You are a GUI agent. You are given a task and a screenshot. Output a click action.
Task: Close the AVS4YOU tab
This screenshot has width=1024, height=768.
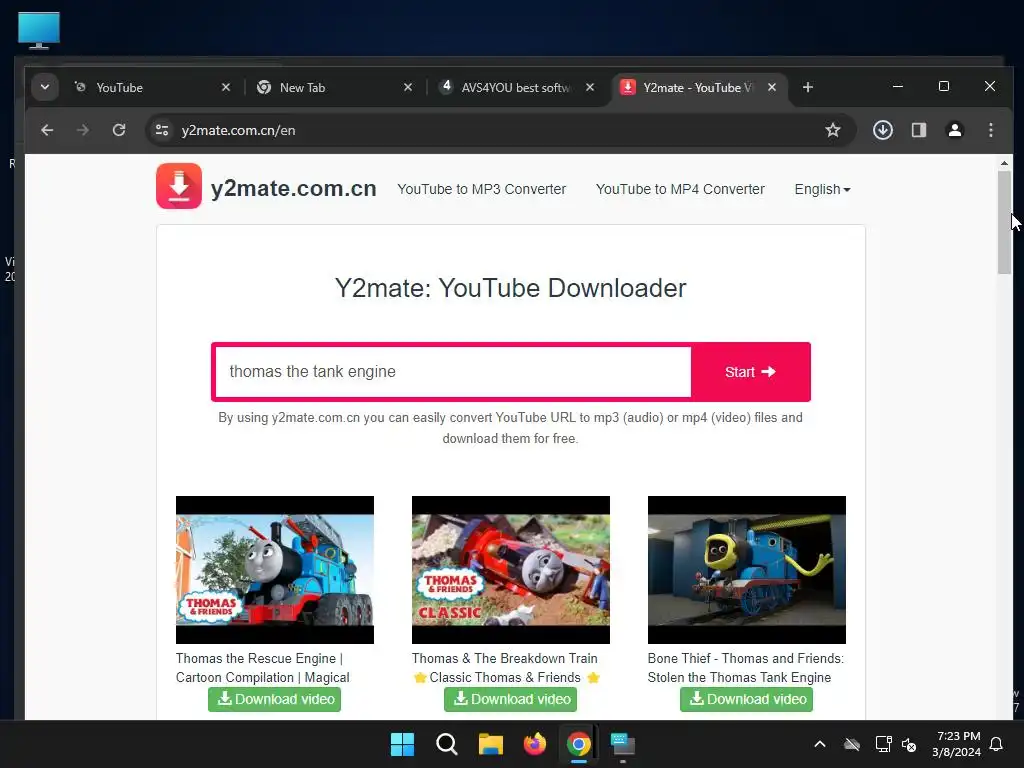pyautogui.click(x=590, y=87)
